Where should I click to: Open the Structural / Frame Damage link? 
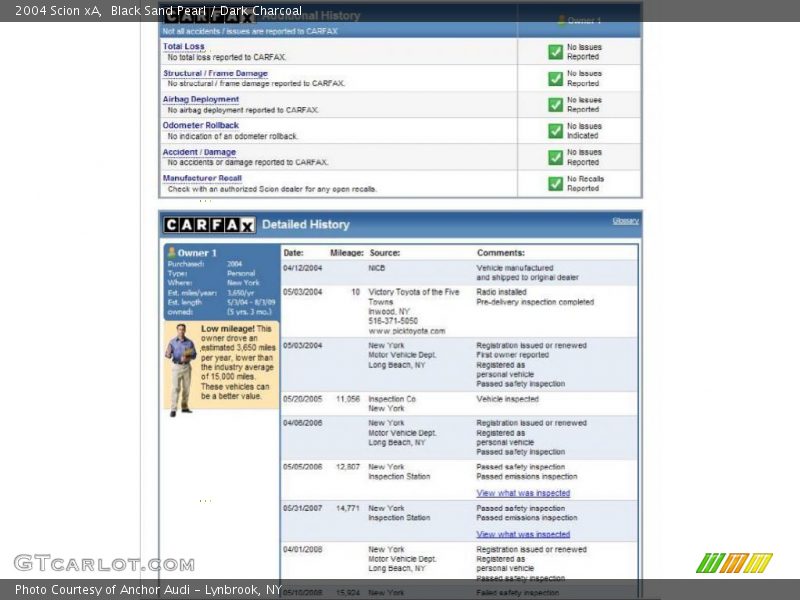tap(215, 73)
